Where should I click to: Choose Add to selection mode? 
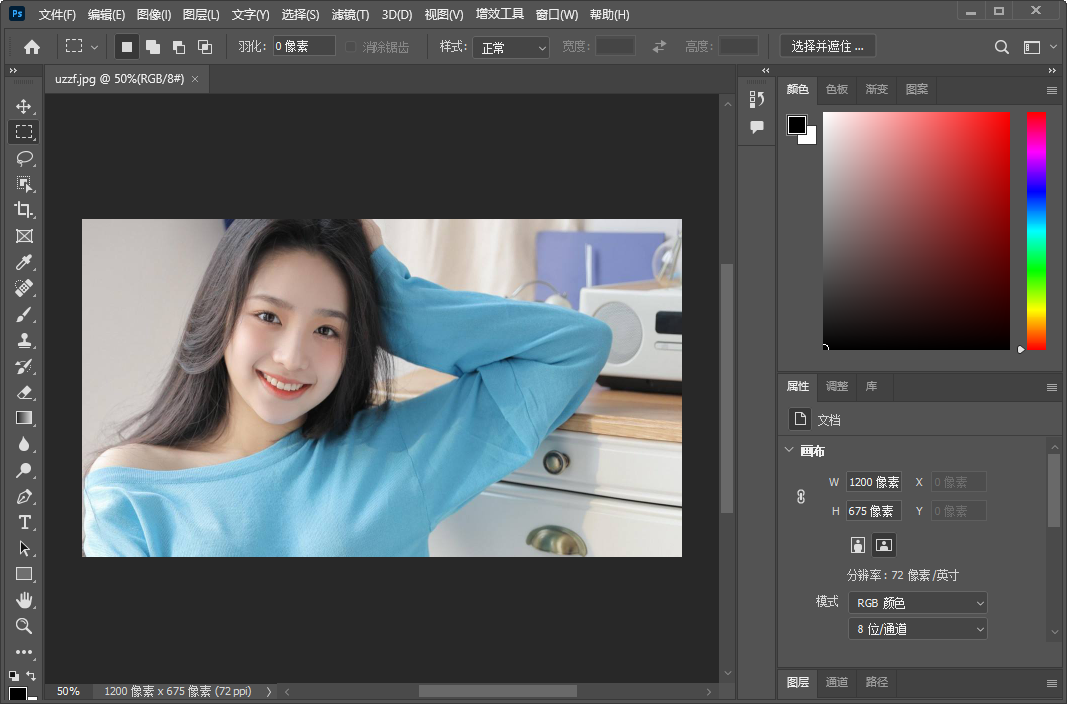click(x=153, y=47)
